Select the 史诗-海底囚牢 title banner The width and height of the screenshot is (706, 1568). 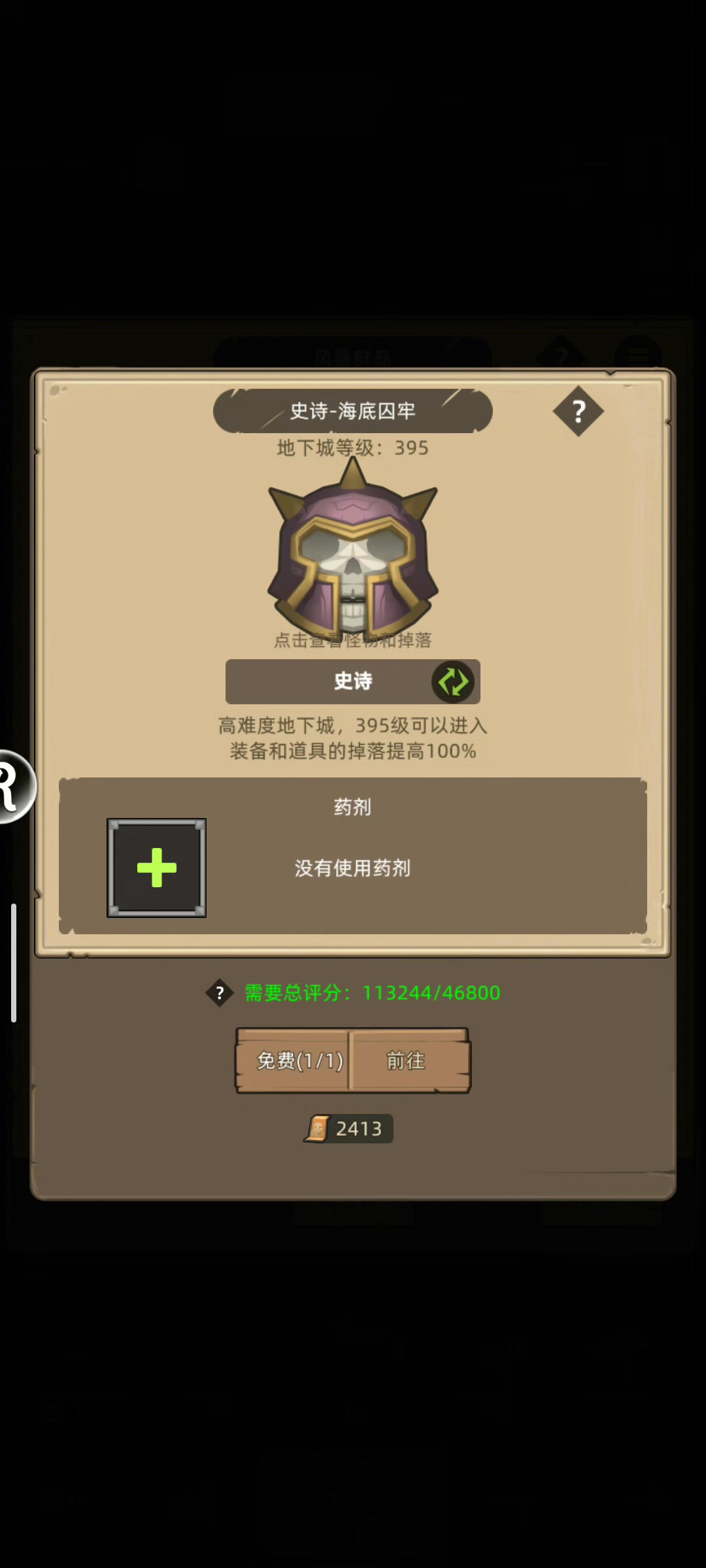coord(353,411)
